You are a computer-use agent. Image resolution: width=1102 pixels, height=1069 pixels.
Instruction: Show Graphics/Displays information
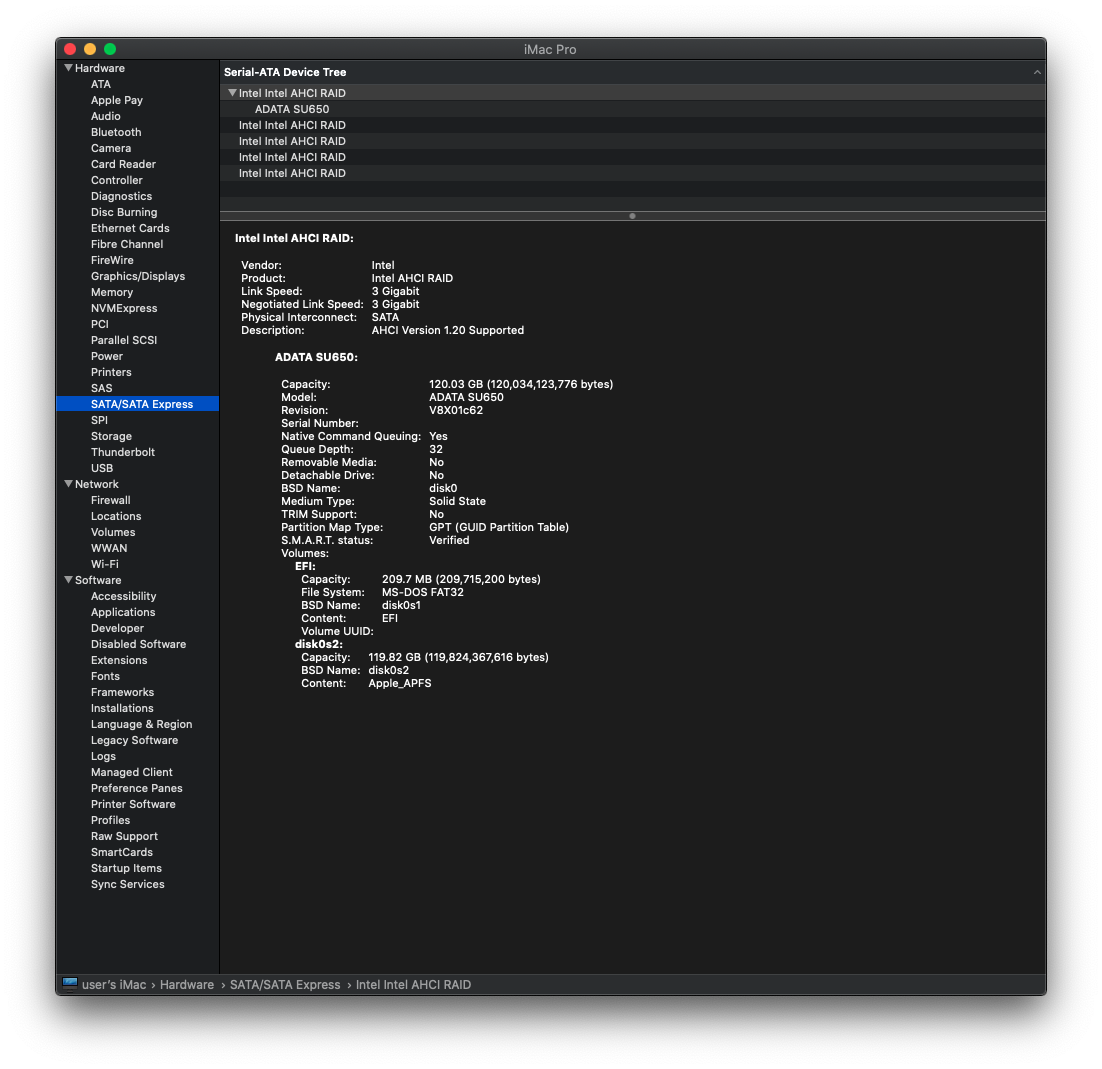click(x=138, y=276)
